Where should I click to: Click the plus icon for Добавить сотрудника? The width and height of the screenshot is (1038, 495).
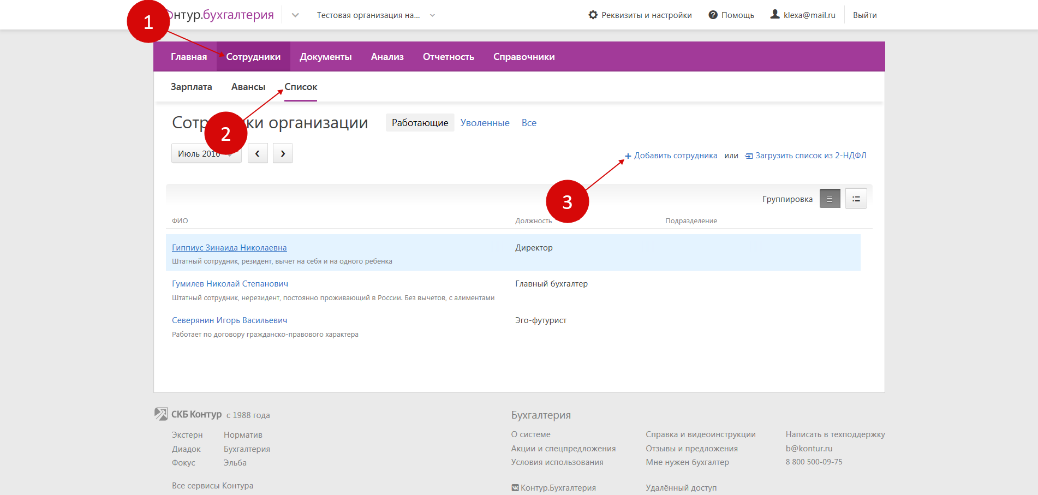628,156
